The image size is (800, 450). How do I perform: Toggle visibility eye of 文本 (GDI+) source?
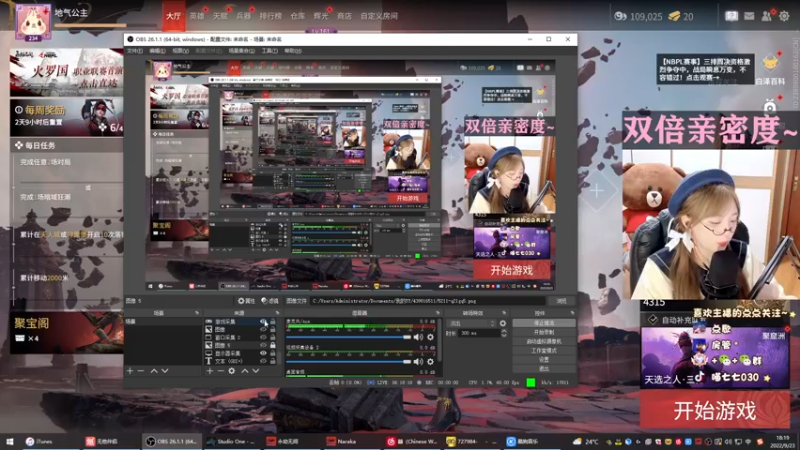[263, 361]
